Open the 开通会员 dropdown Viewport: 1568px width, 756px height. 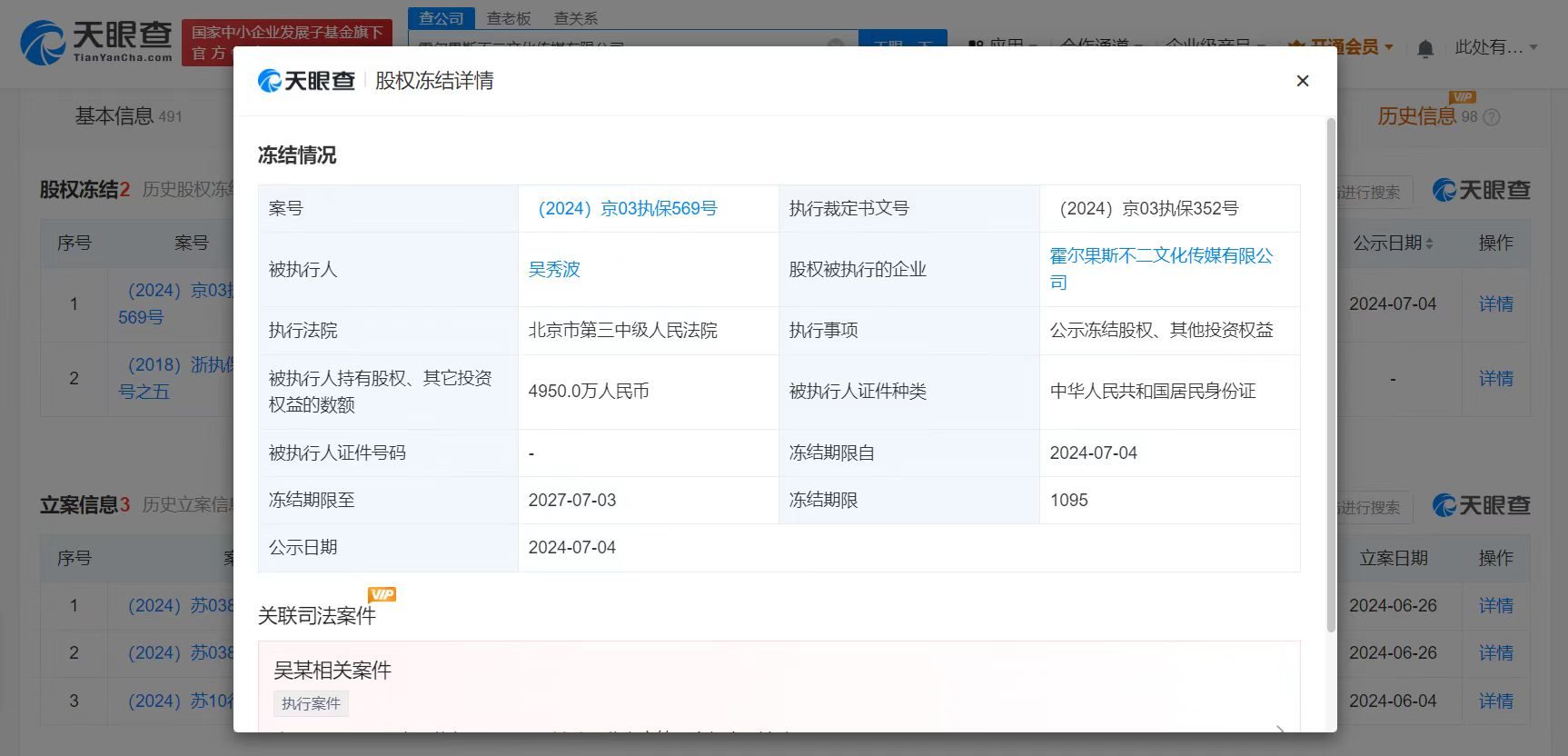click(x=1342, y=47)
